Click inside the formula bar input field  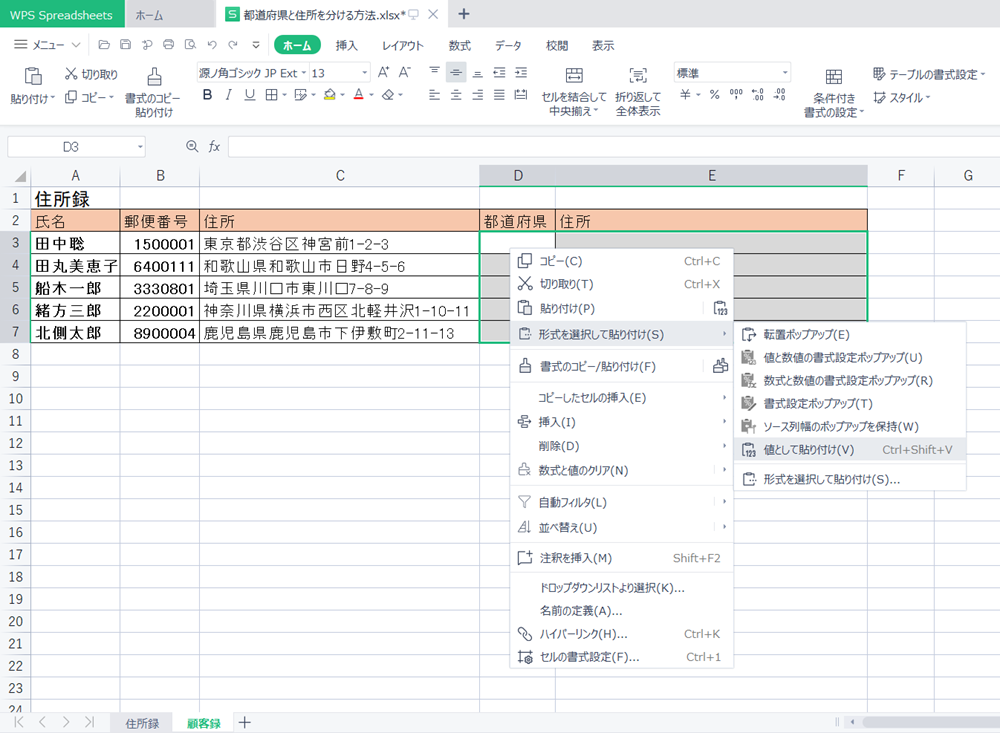600,147
